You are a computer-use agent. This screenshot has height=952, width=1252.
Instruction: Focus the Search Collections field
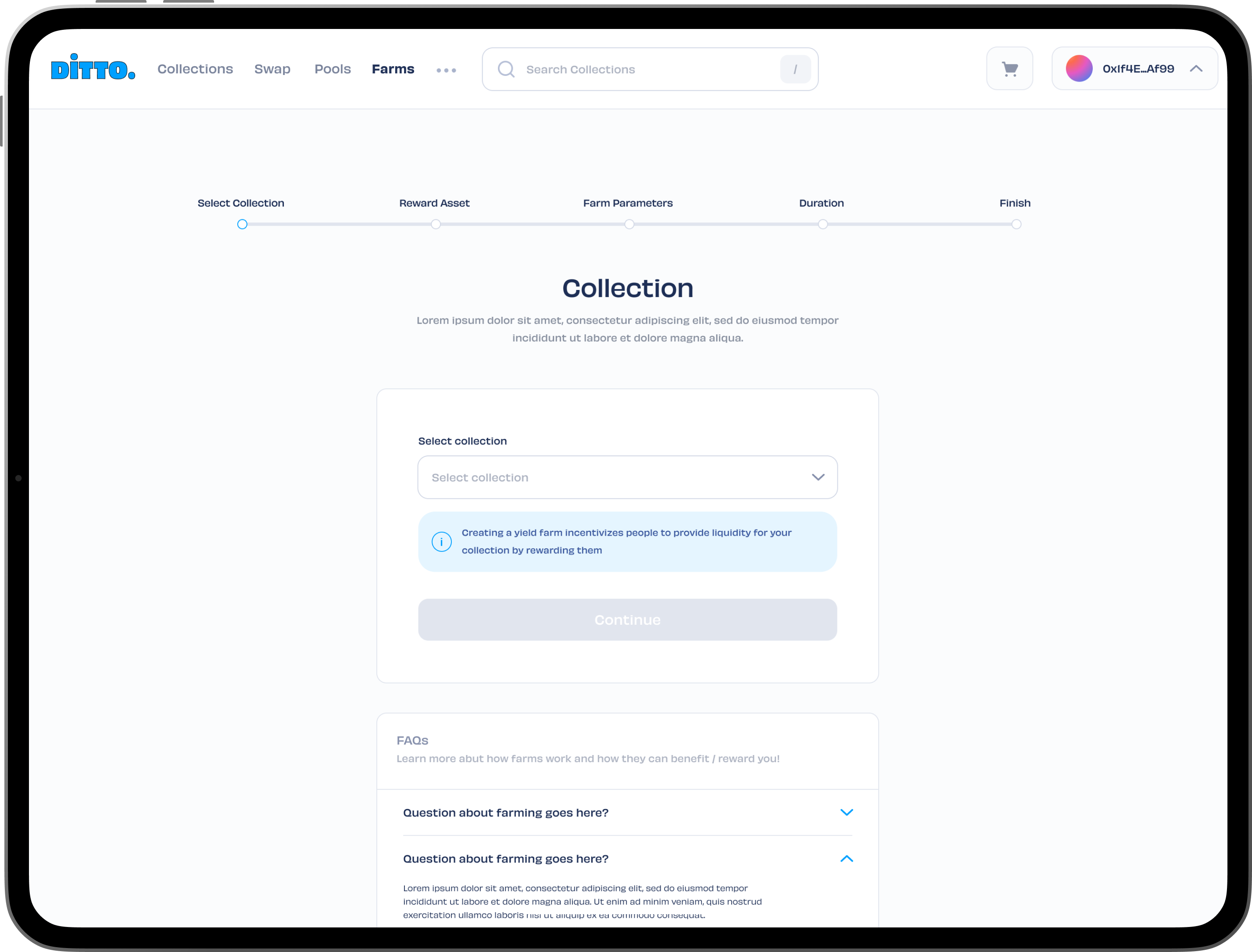646,69
